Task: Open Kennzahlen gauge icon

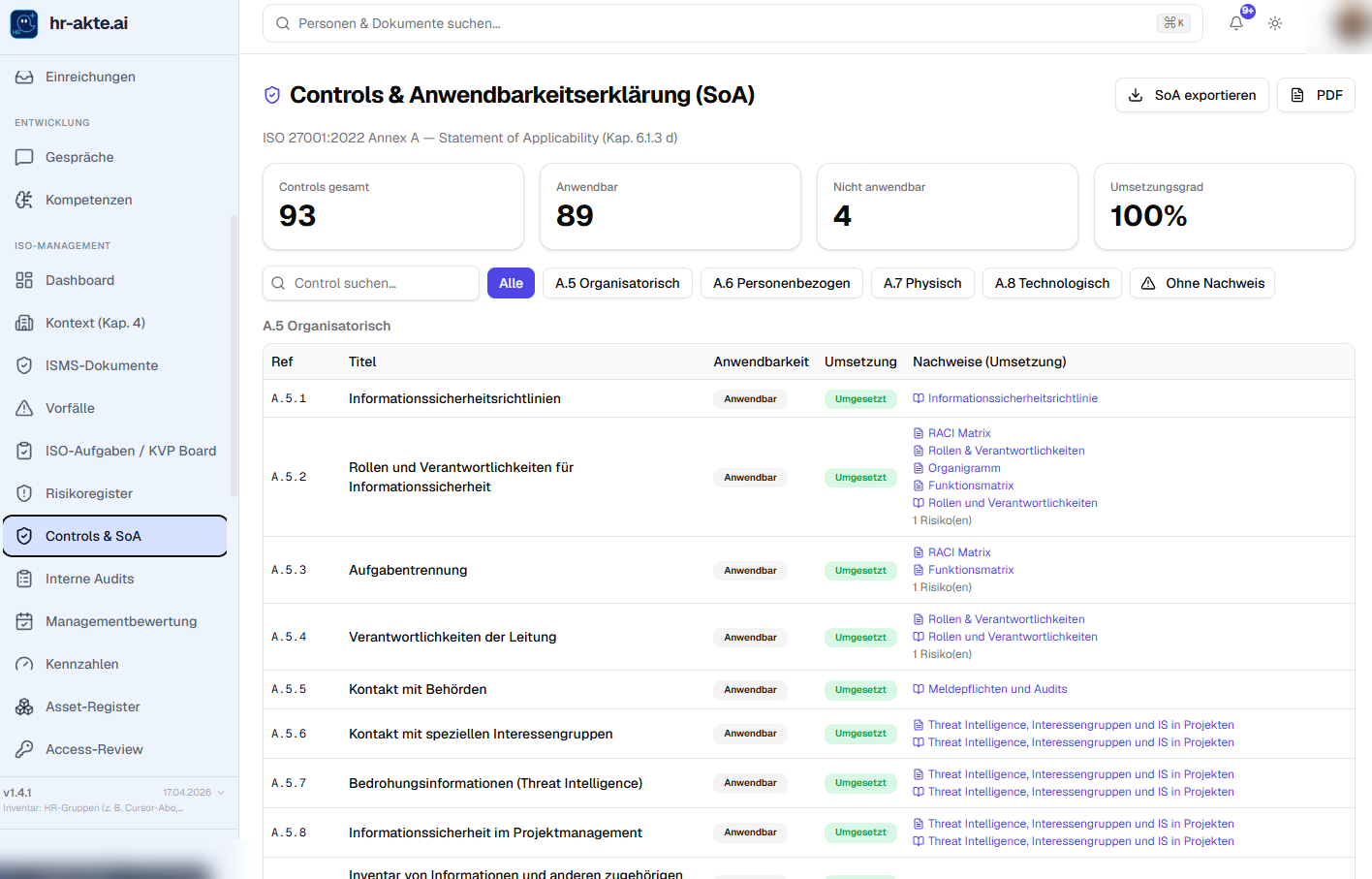Action: [24, 664]
